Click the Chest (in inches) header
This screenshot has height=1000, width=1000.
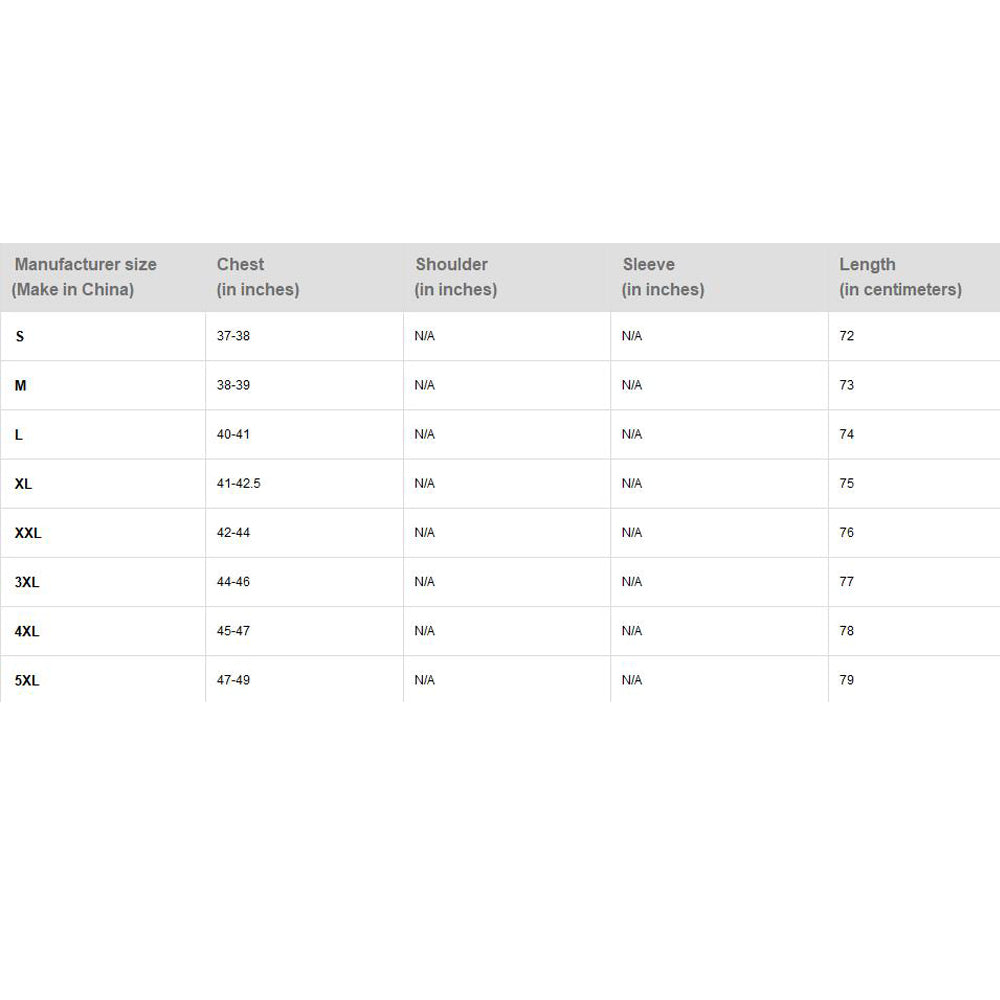point(257,277)
